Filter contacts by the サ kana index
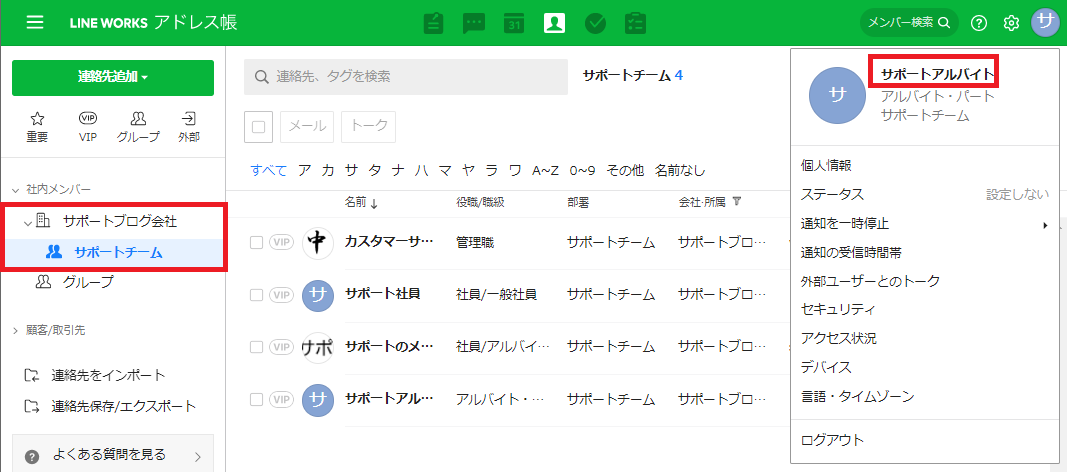The width and height of the screenshot is (1067, 472). coord(351,170)
